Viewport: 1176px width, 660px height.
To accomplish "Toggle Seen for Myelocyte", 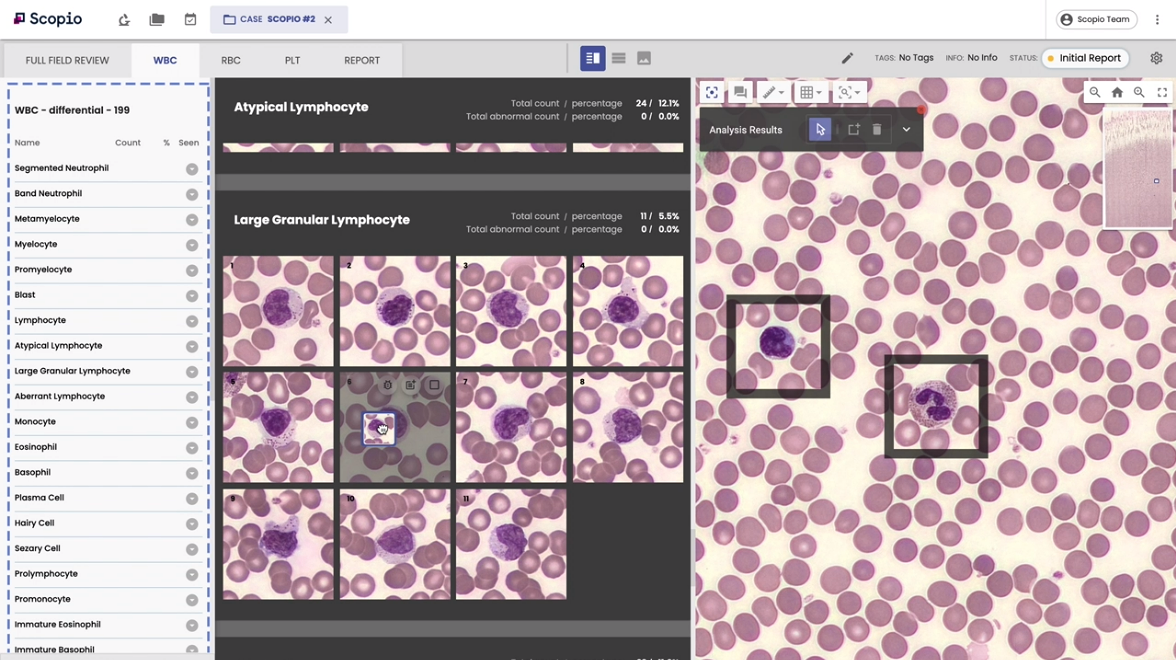I will pyautogui.click(x=192, y=245).
